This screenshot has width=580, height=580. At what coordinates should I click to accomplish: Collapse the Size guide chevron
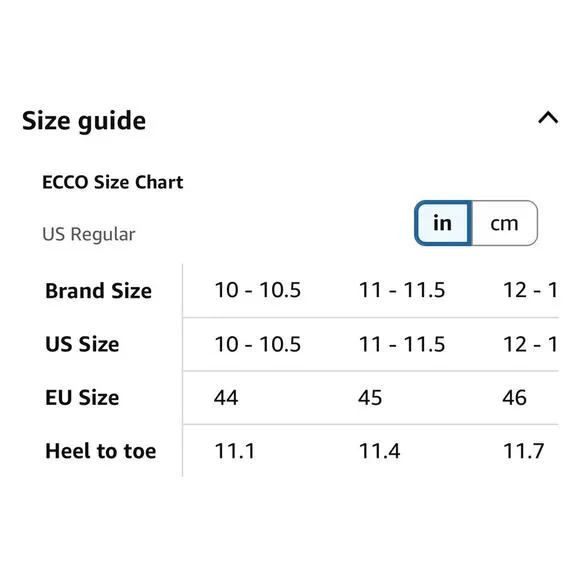point(548,118)
